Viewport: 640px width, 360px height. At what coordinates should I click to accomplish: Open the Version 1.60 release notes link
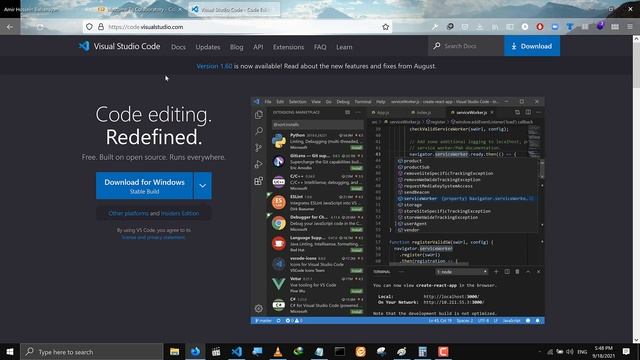tap(214, 66)
